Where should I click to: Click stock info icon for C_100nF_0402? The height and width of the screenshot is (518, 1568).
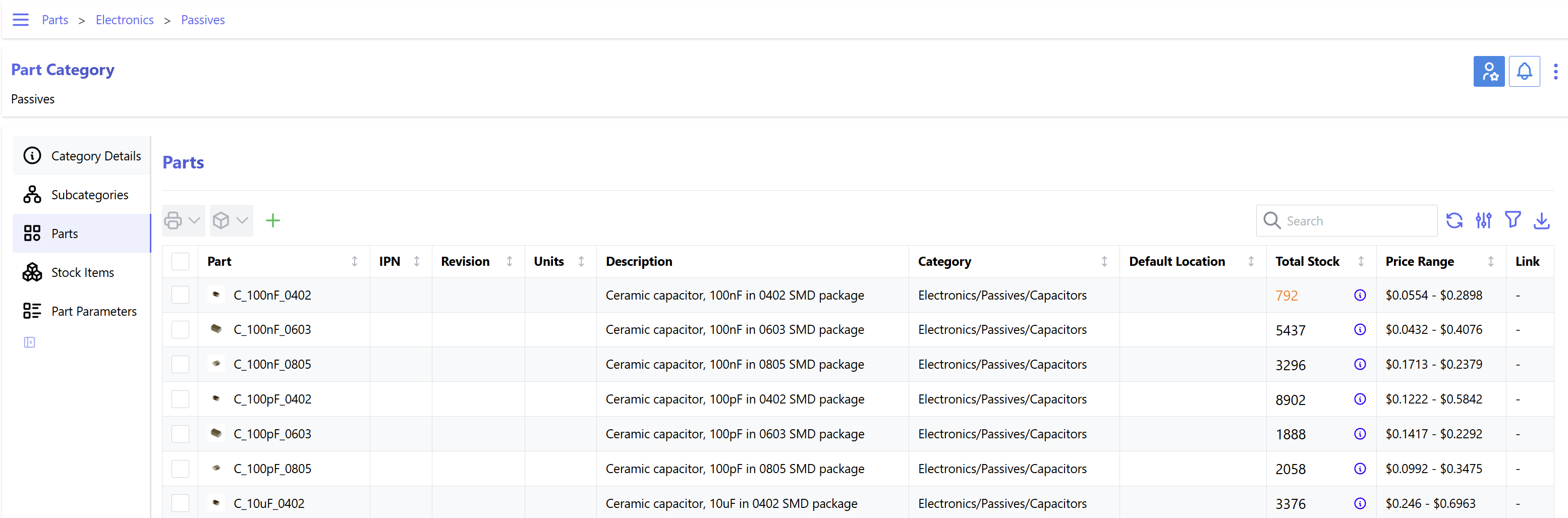(1360, 295)
